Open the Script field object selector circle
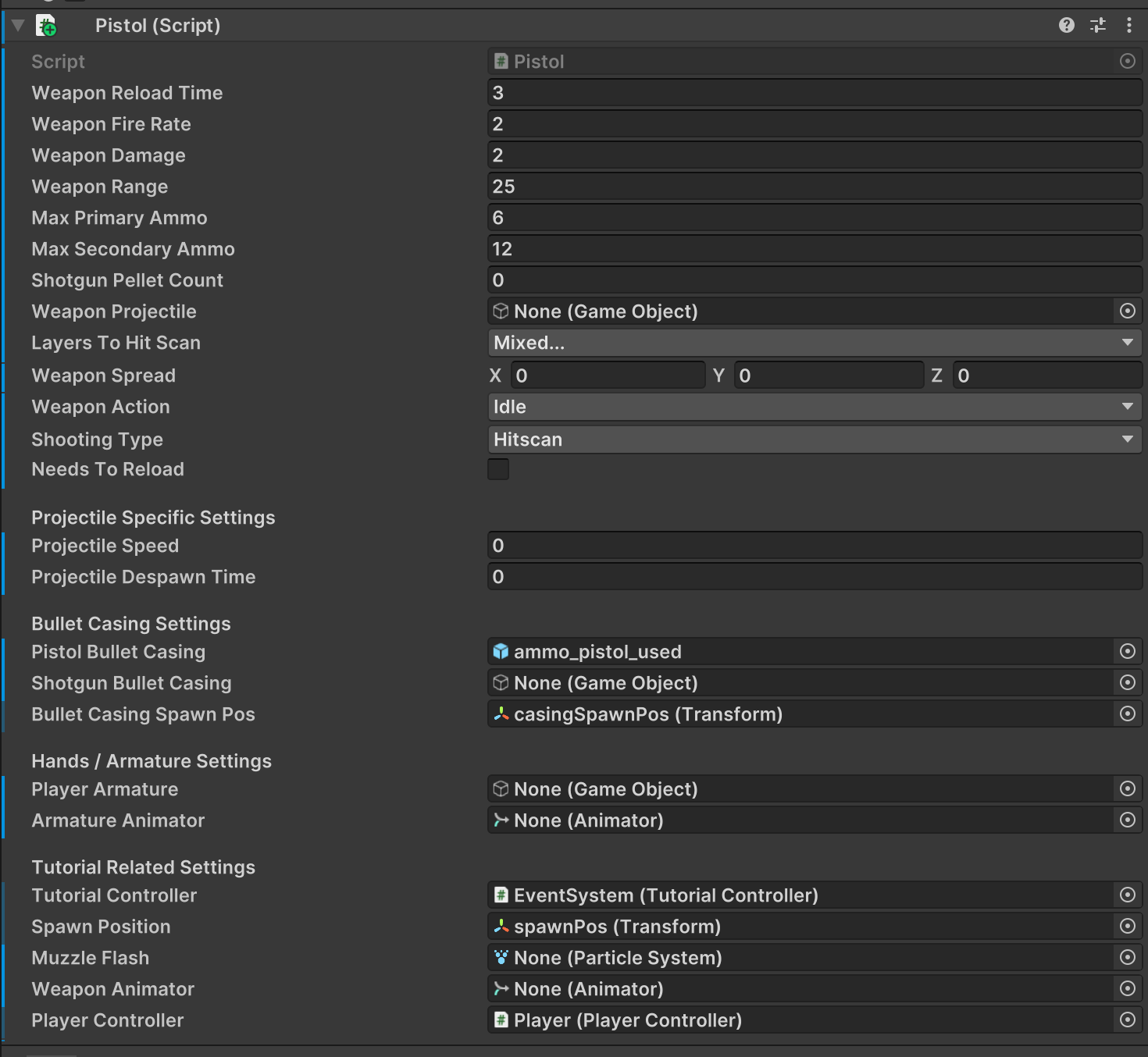This screenshot has height=1057, width=1148. (1127, 61)
